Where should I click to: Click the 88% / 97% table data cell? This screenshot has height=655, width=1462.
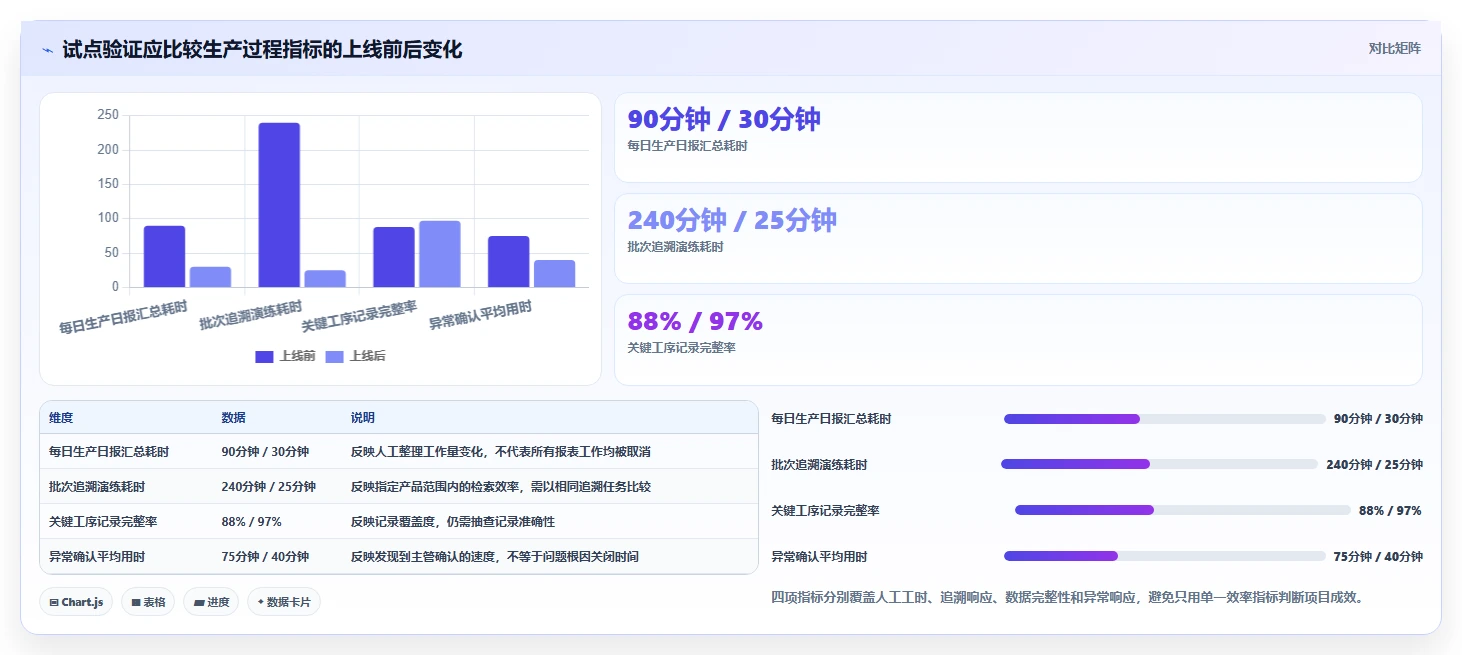[x=251, y=522]
